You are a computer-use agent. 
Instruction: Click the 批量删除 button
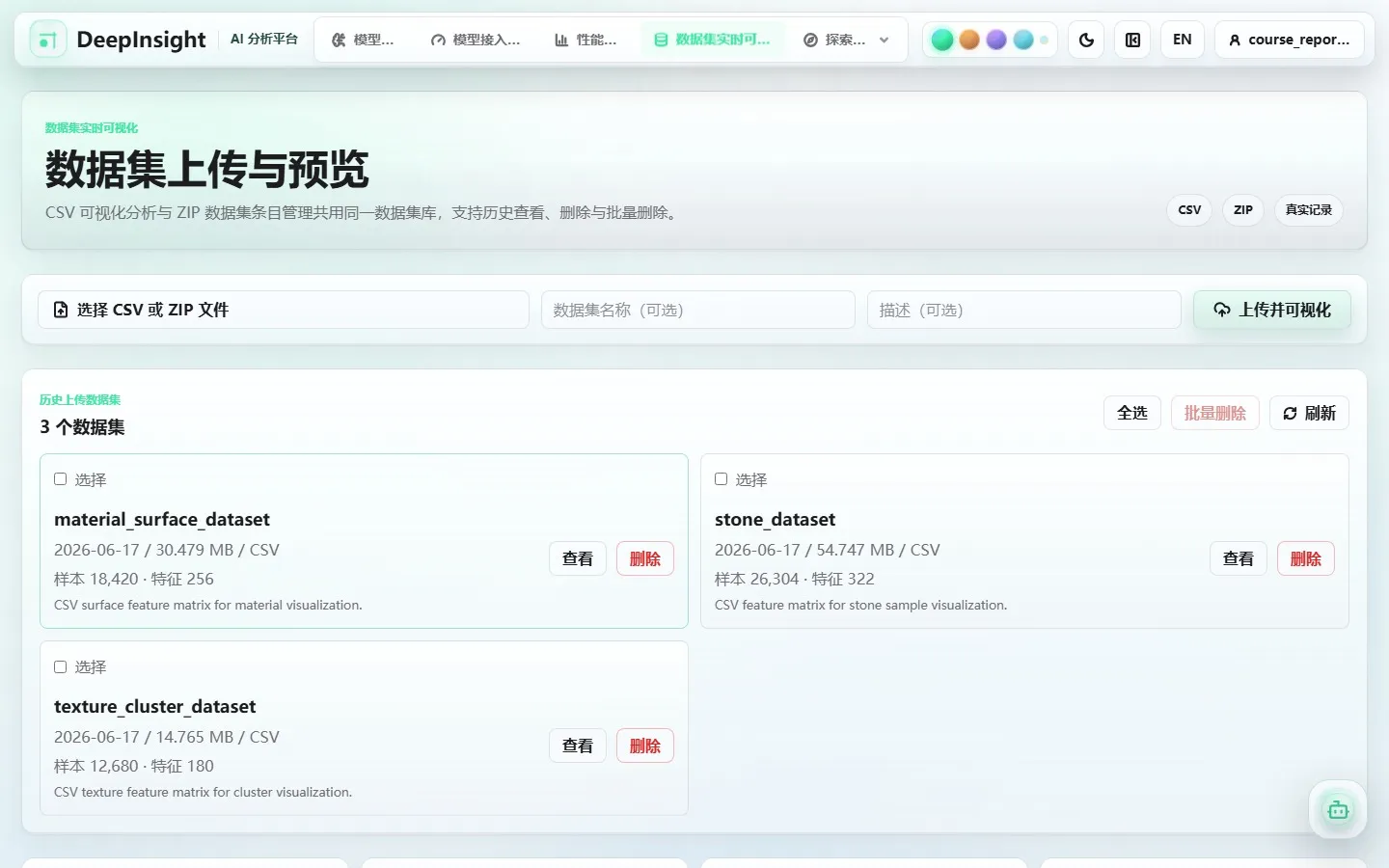[1215, 413]
